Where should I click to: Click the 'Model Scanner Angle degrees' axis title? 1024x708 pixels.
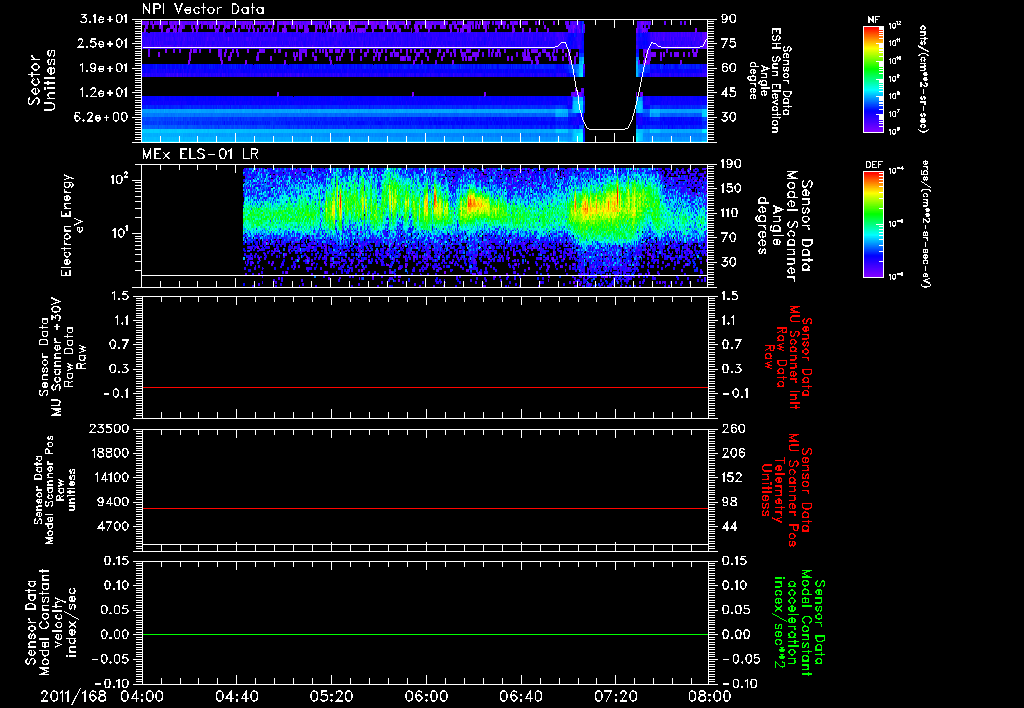tap(784, 226)
